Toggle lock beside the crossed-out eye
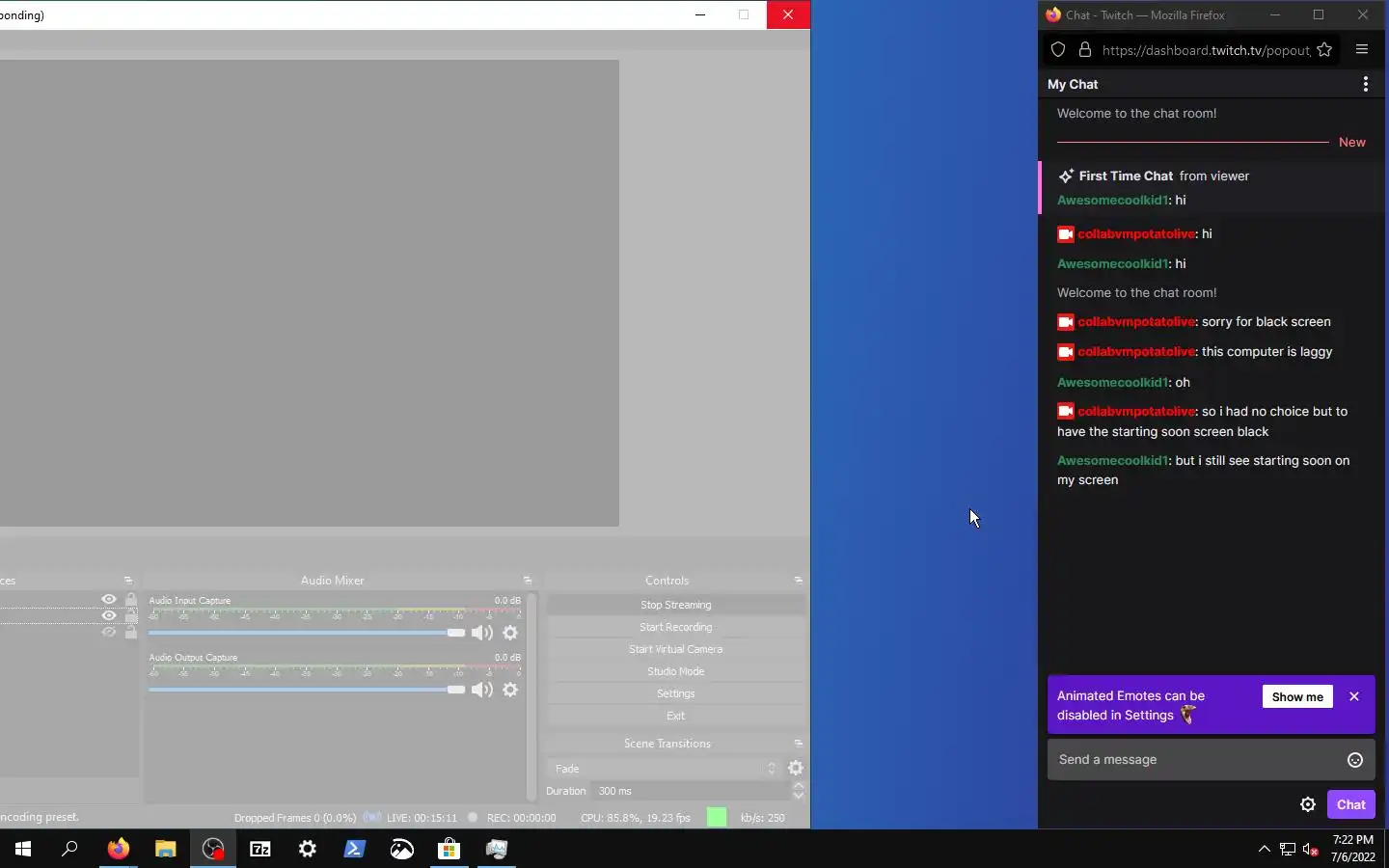This screenshot has width=1389, height=868. pos(131,633)
